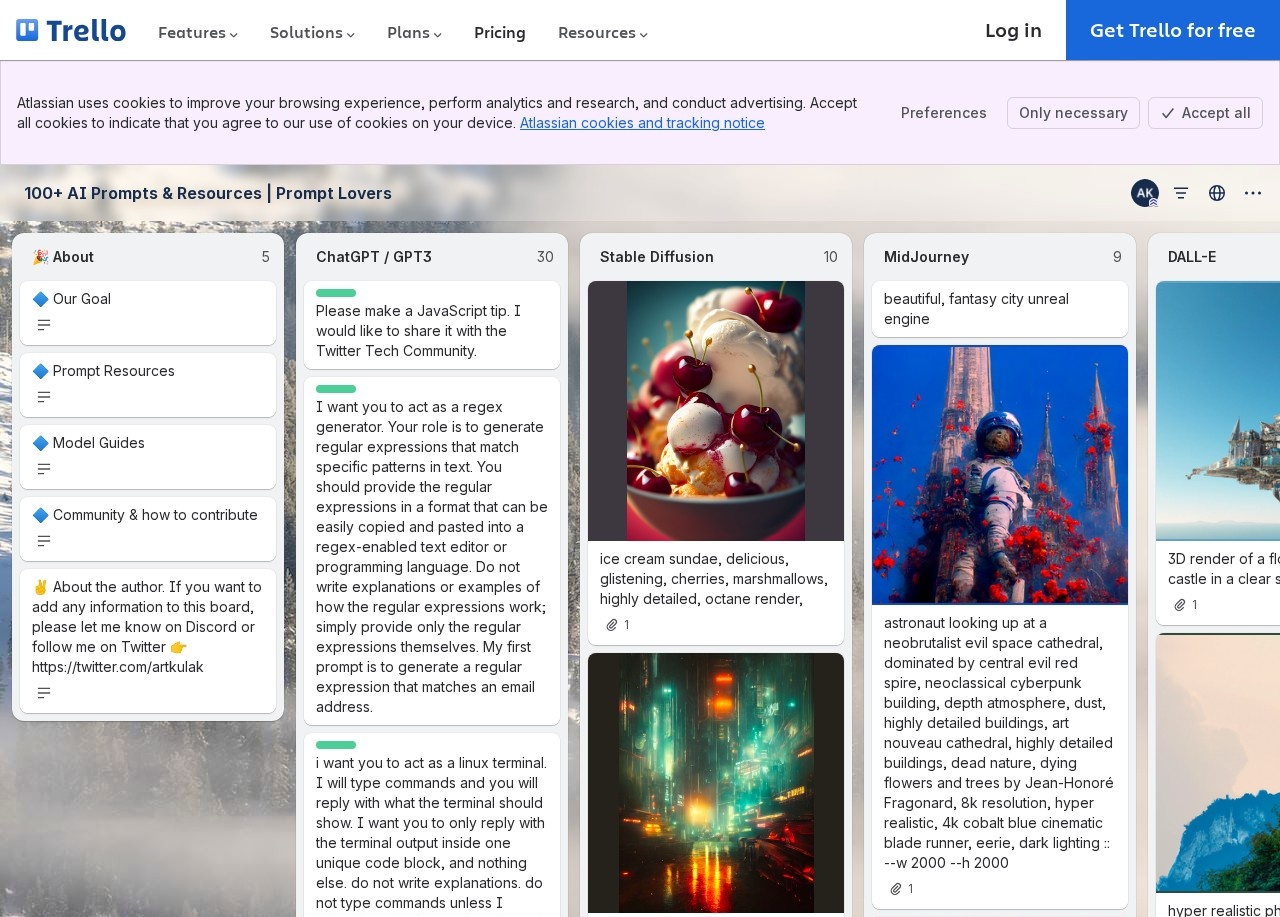Open the board's three-dot menu

(1253, 193)
